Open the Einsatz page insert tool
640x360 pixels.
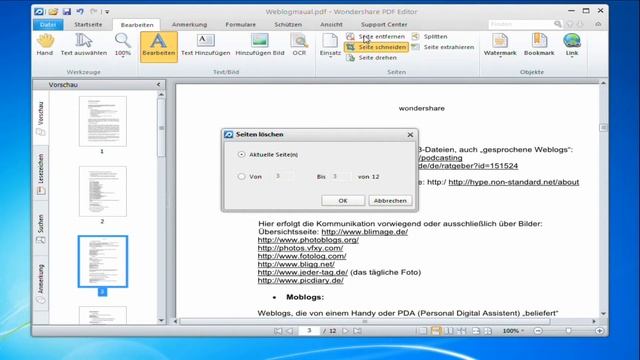tap(330, 45)
